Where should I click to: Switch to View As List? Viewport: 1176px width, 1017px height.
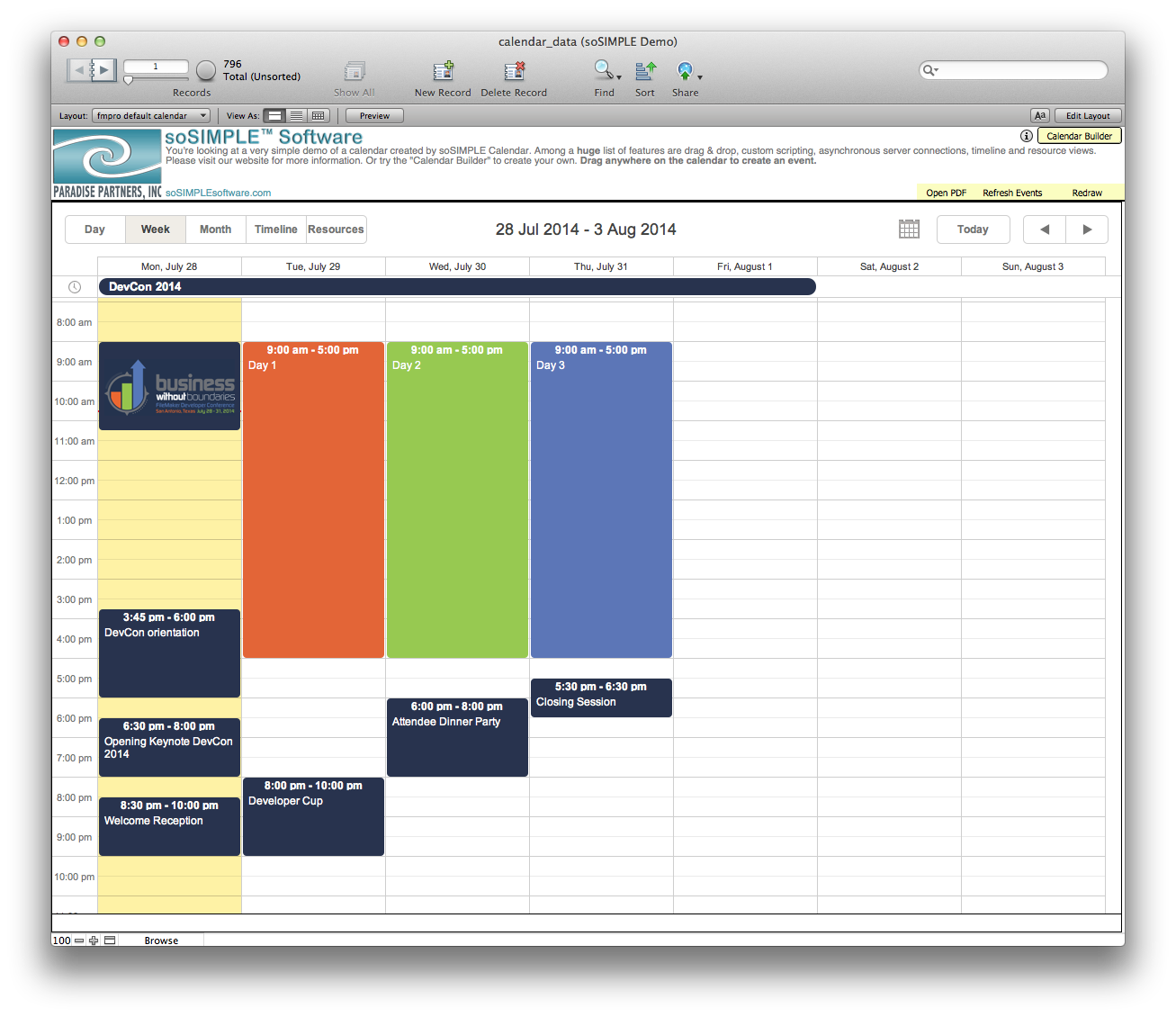(296, 116)
